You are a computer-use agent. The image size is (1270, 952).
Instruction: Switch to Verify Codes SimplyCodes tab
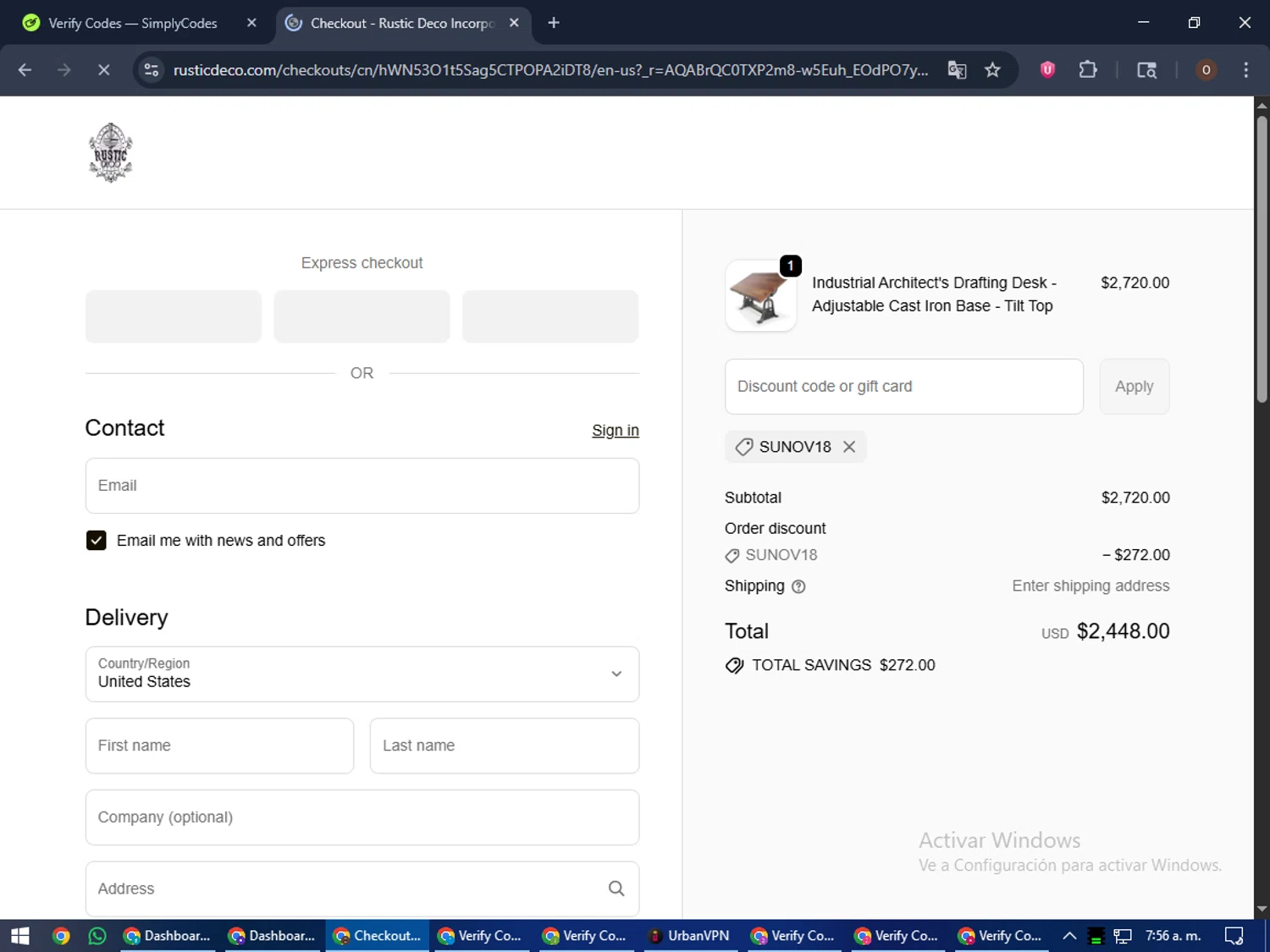(x=133, y=23)
